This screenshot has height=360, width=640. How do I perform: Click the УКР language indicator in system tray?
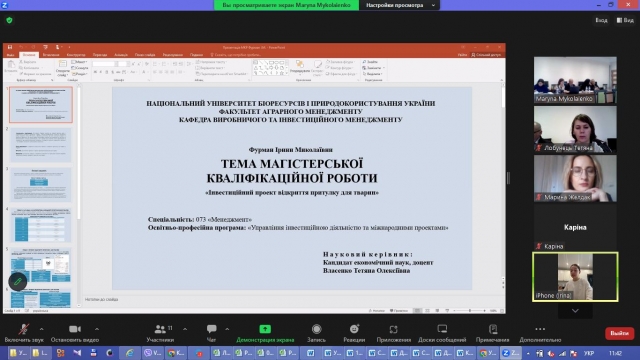[x=589, y=353]
